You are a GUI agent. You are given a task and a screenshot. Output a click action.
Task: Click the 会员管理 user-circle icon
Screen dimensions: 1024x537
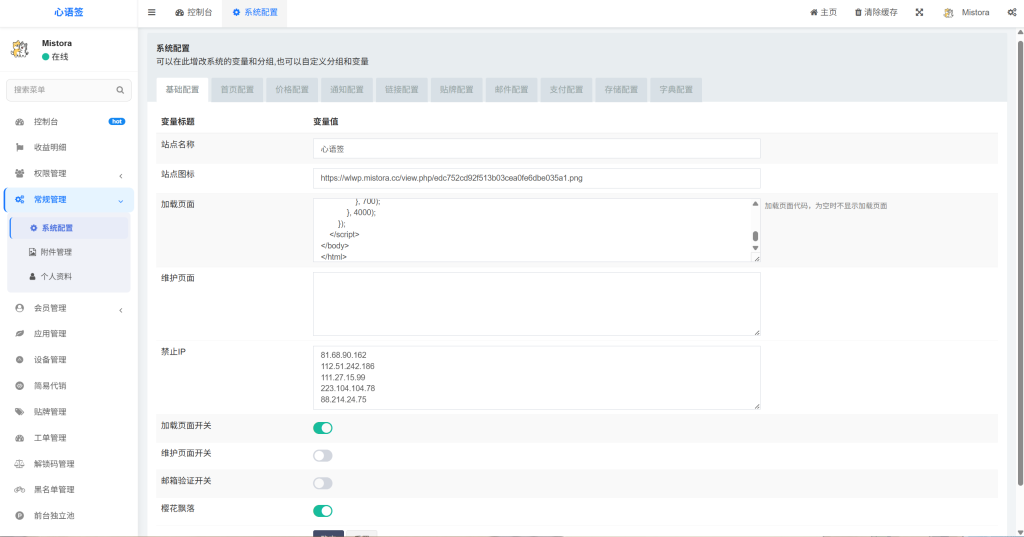[x=20, y=308]
